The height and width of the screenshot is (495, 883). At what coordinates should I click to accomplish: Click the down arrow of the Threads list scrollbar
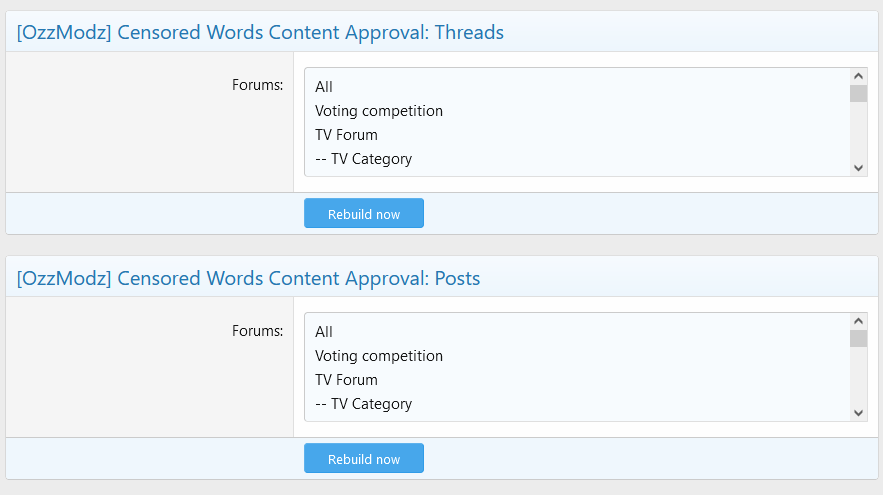[858, 168]
